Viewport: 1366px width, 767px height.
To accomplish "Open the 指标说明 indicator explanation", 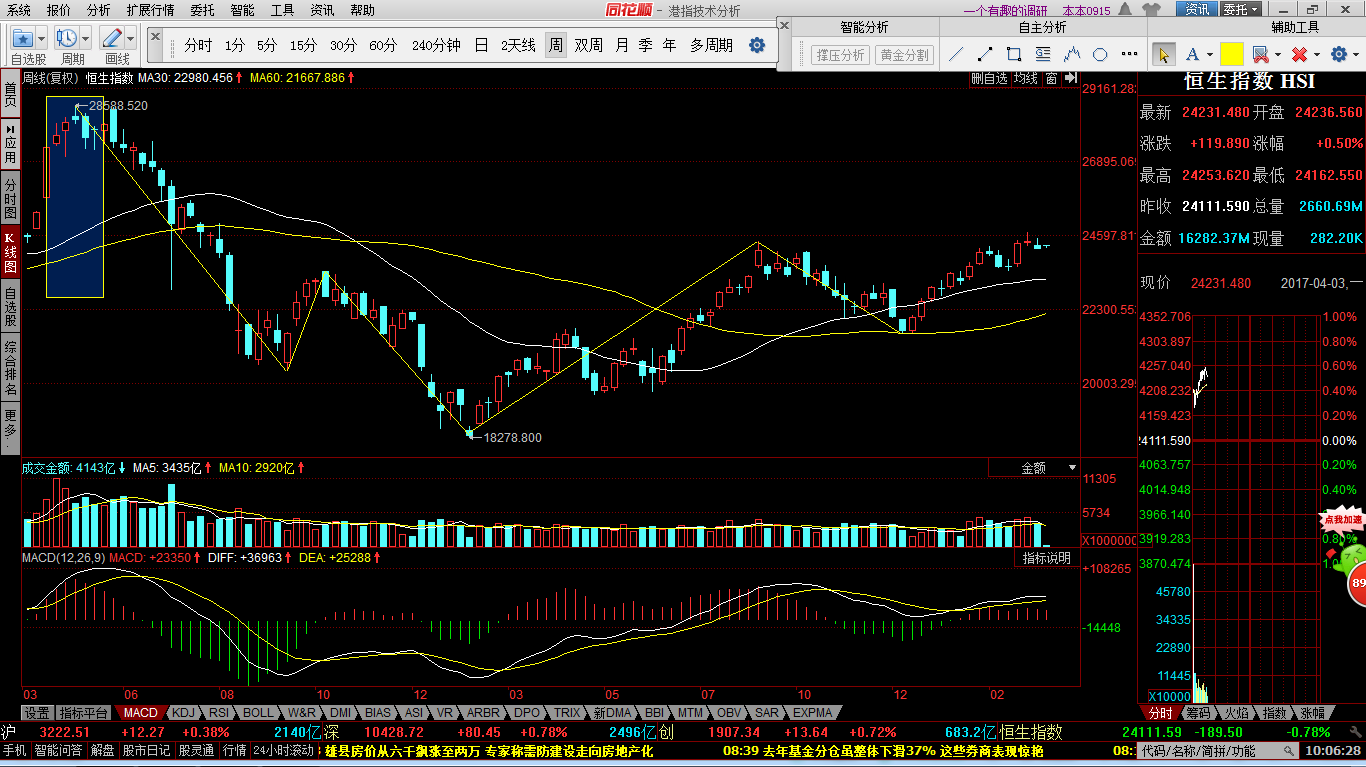I will (x=1046, y=558).
